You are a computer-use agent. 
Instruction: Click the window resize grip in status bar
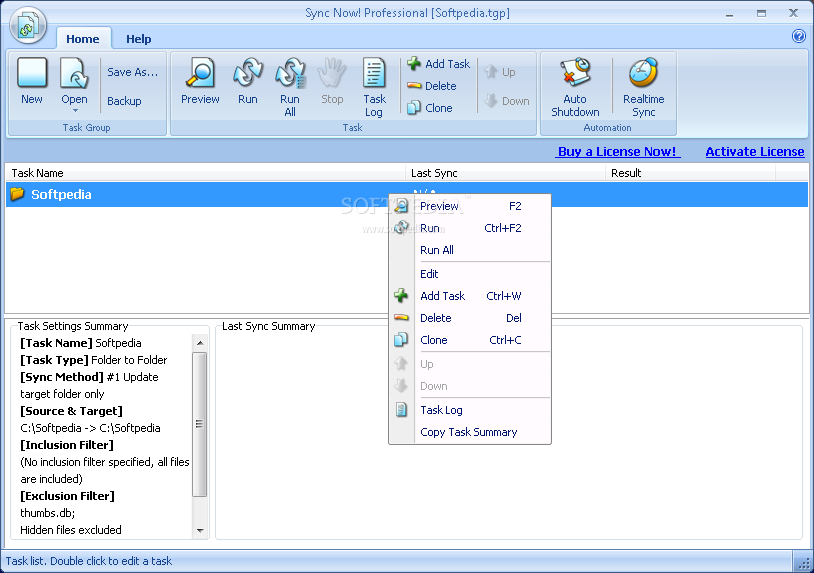pos(804,562)
